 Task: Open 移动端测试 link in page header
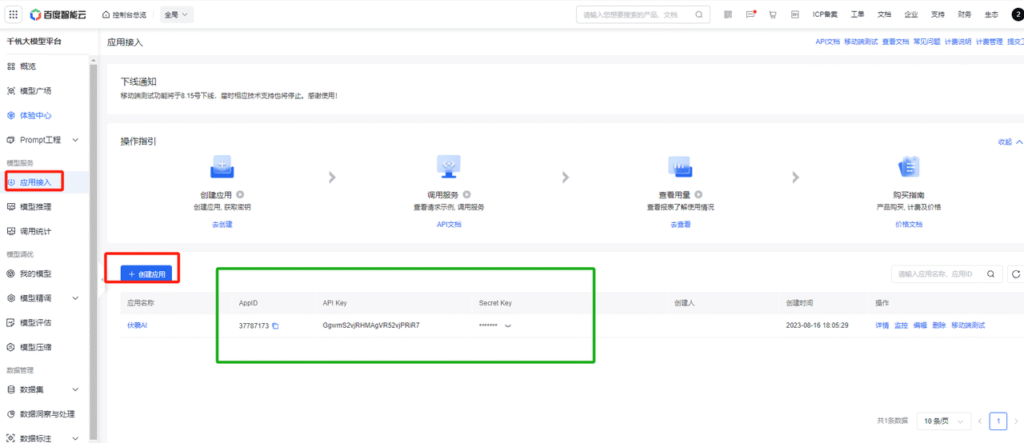click(x=861, y=42)
